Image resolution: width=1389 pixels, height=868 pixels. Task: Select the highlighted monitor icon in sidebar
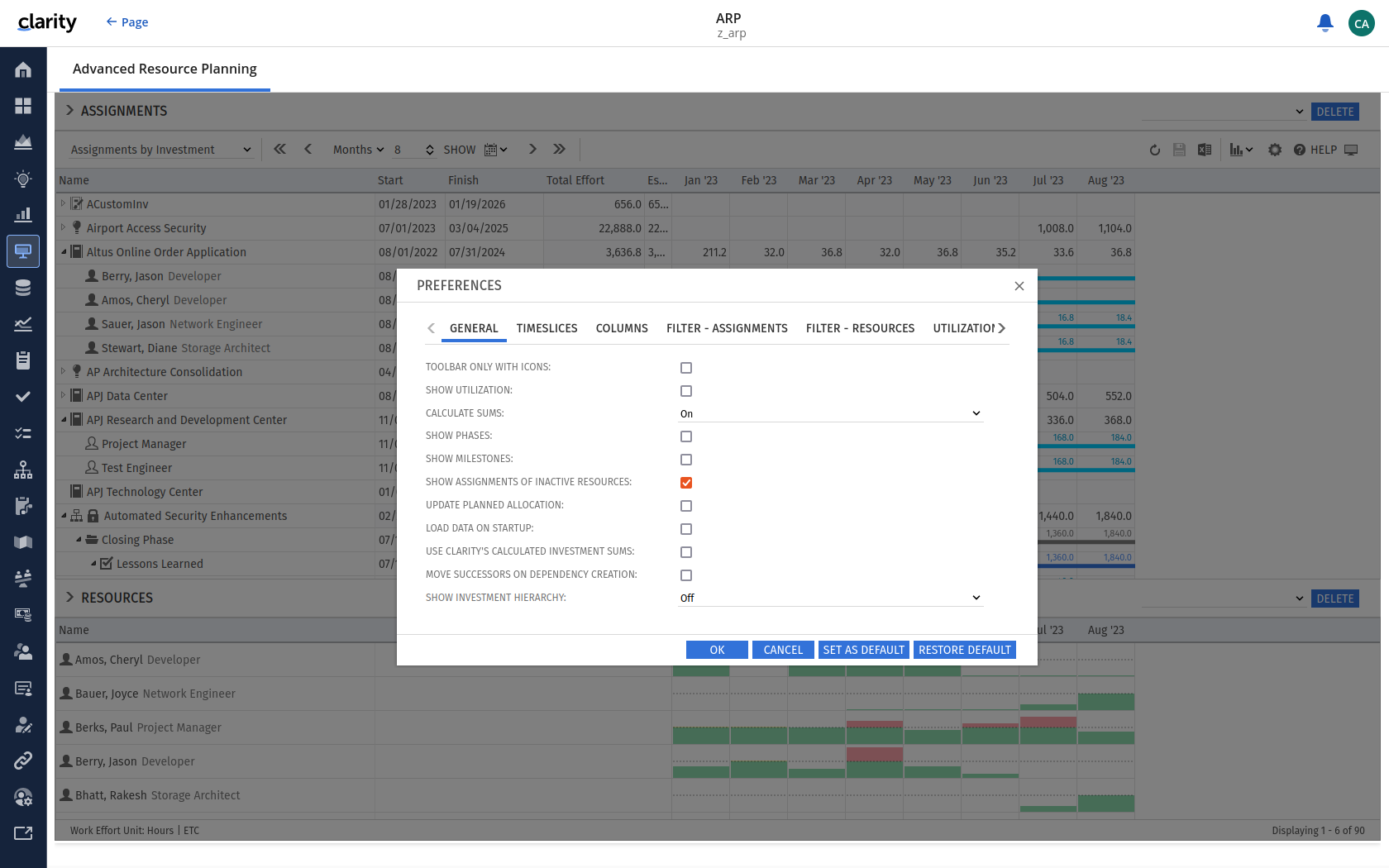[x=23, y=251]
